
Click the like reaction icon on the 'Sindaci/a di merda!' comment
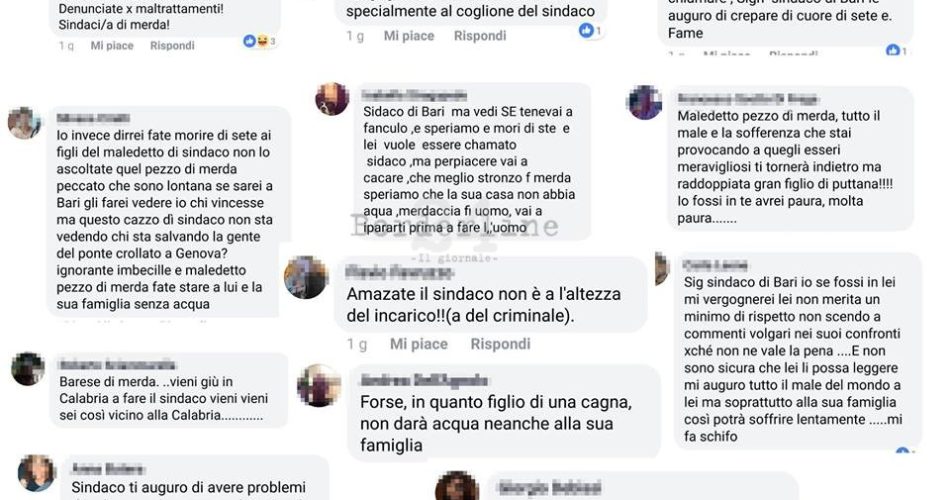(x=248, y=41)
